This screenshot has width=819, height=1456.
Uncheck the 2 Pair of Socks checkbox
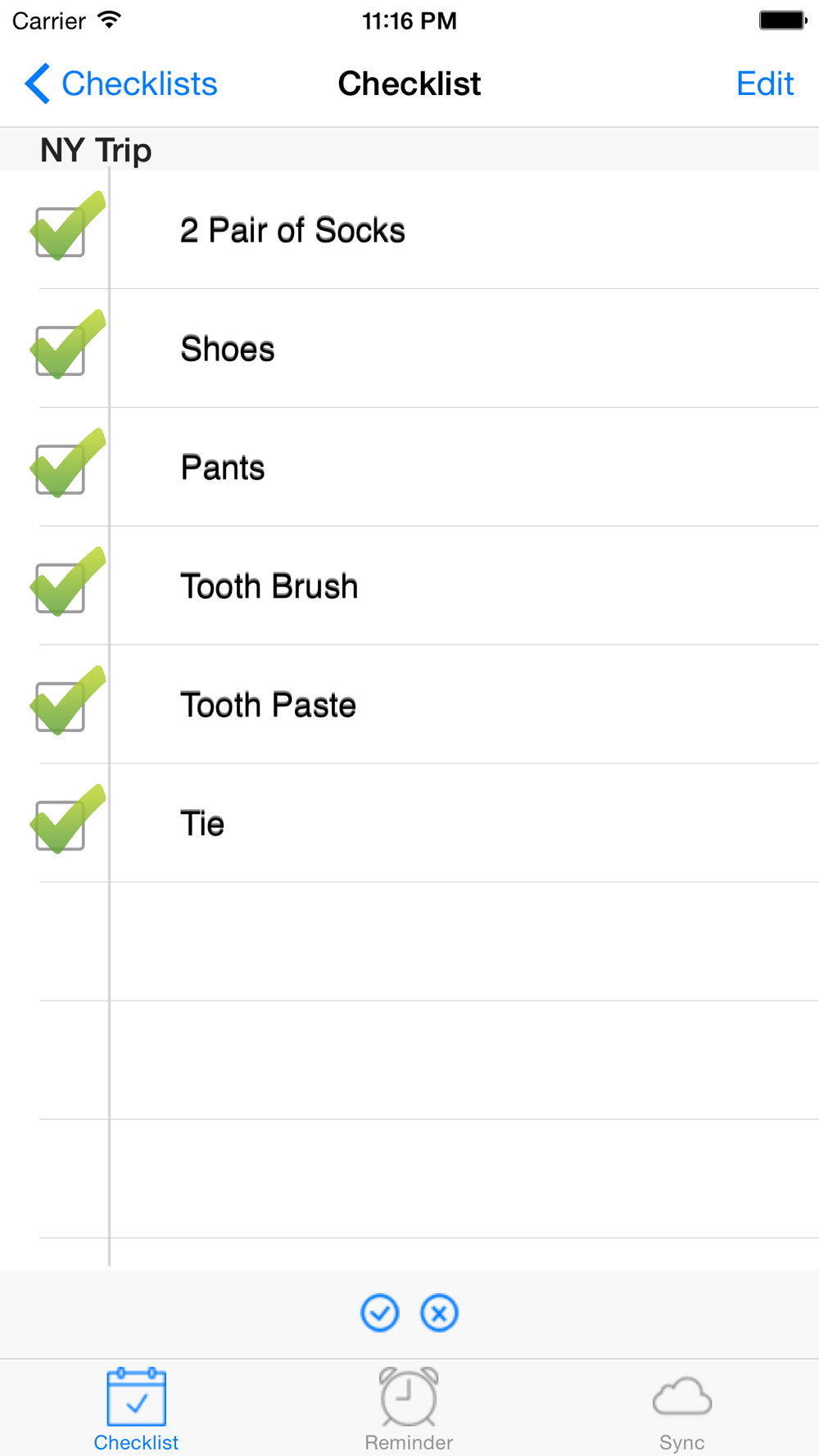67,227
